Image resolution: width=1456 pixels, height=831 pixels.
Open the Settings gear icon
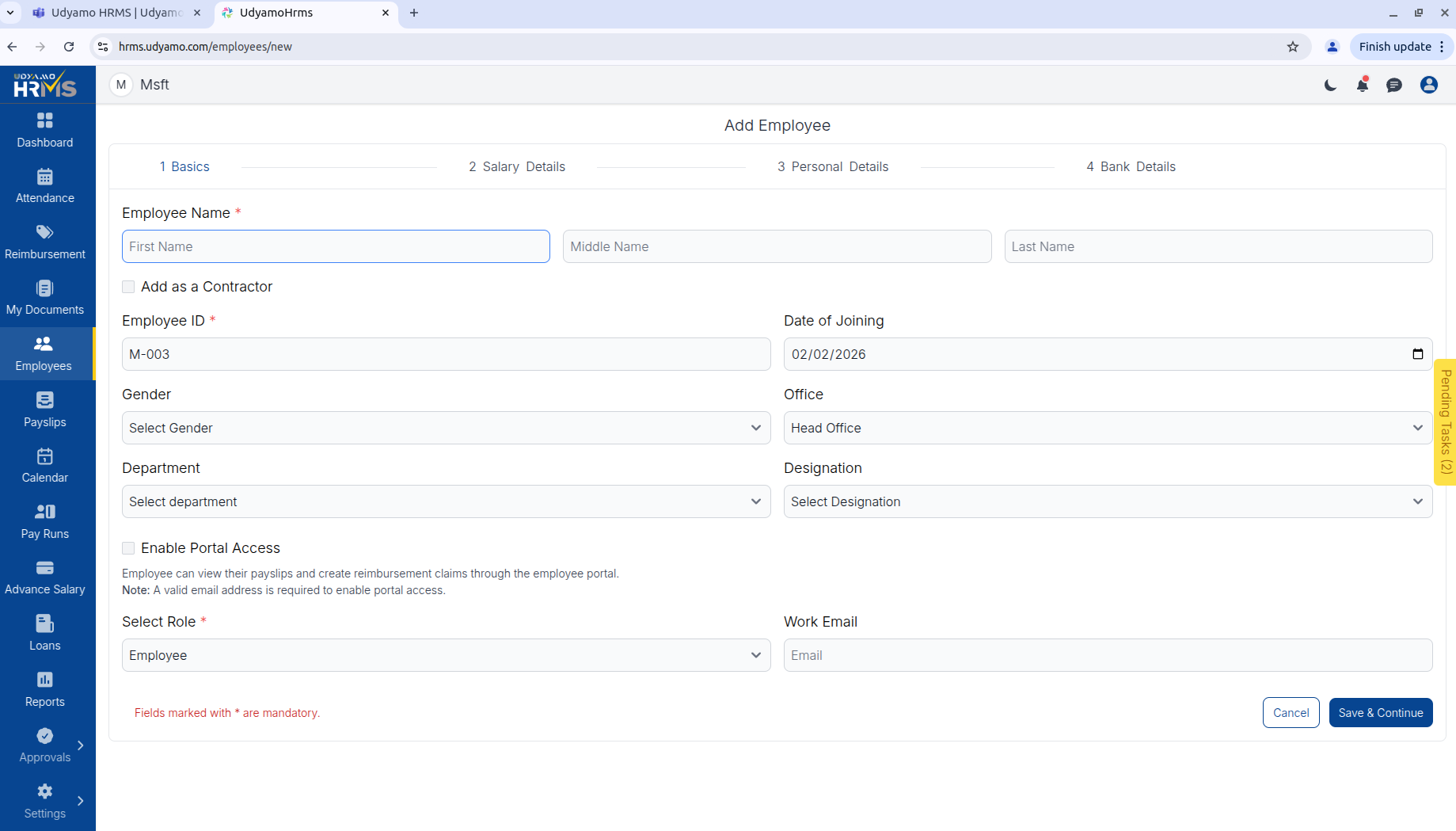(x=45, y=791)
